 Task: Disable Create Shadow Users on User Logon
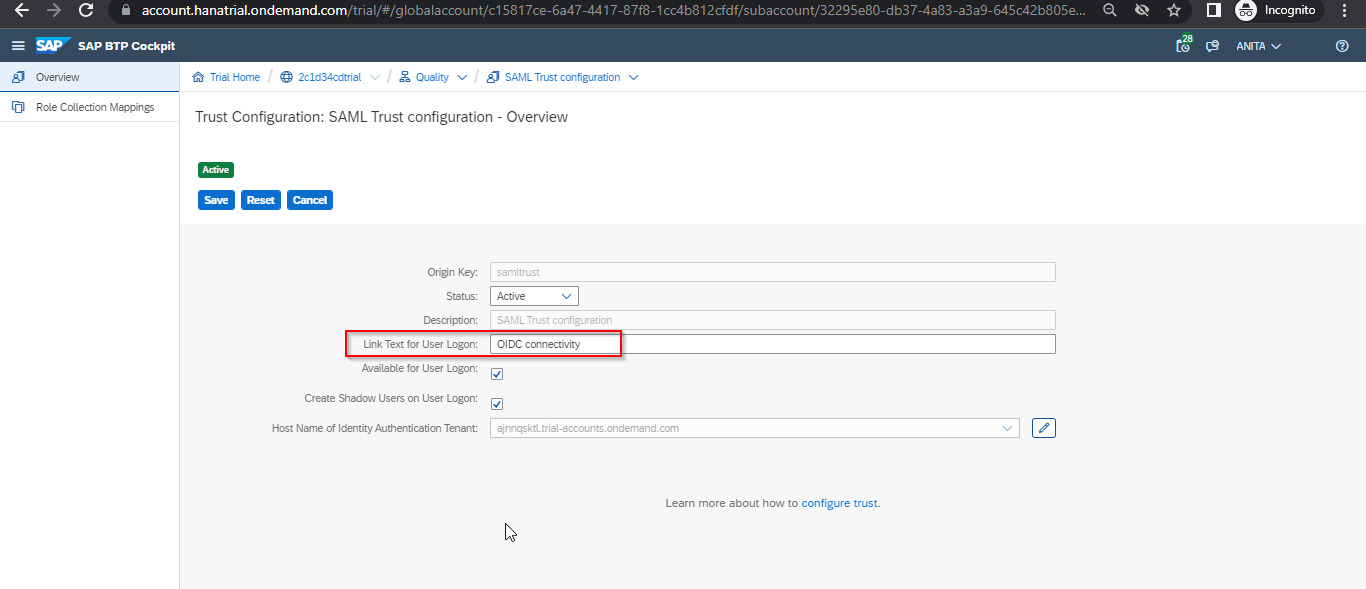[497, 403]
